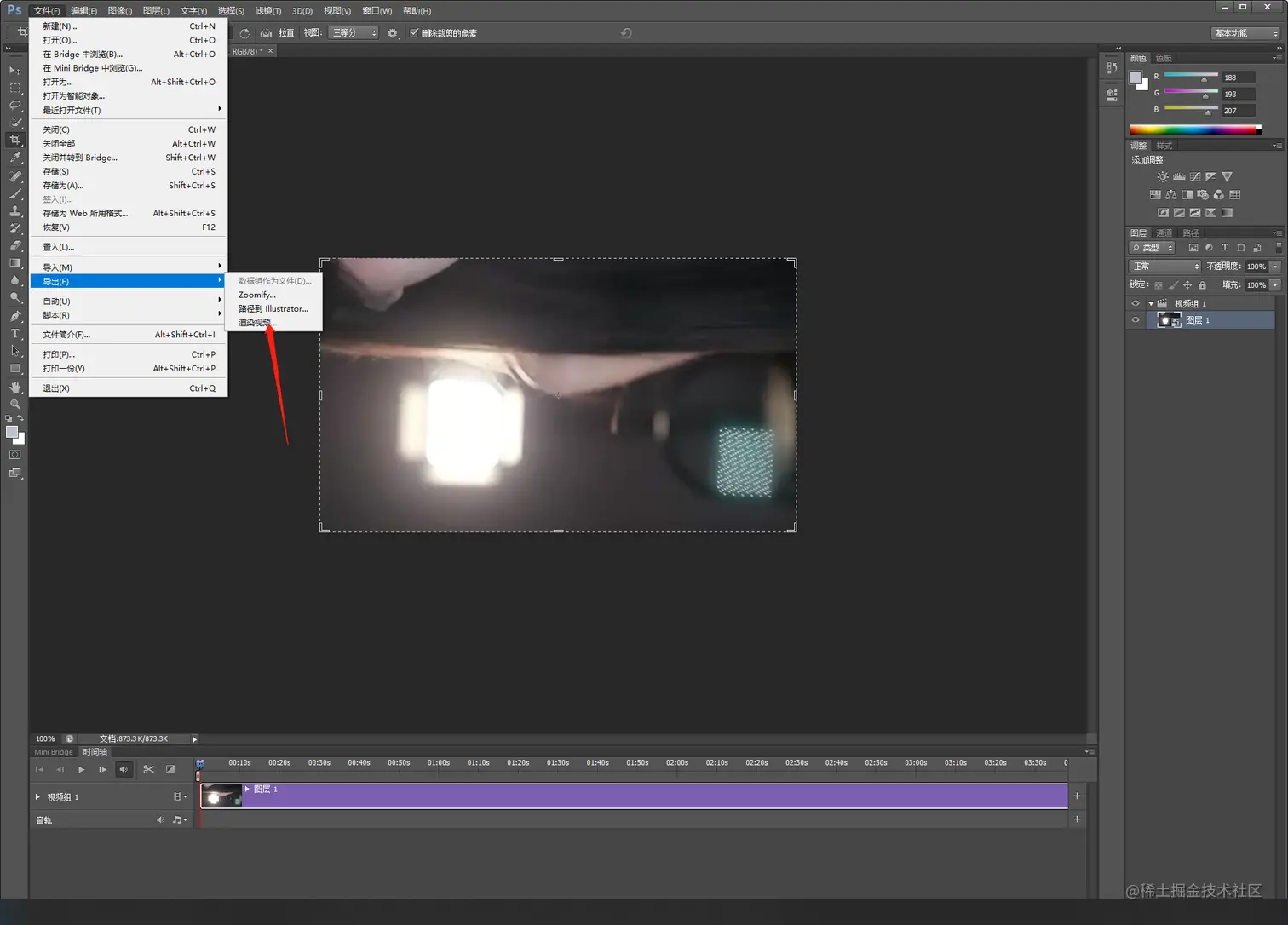The width and height of the screenshot is (1288, 925).
Task: Open the 不透明度 opacity dropdown arrow
Action: pyautogui.click(x=1275, y=267)
